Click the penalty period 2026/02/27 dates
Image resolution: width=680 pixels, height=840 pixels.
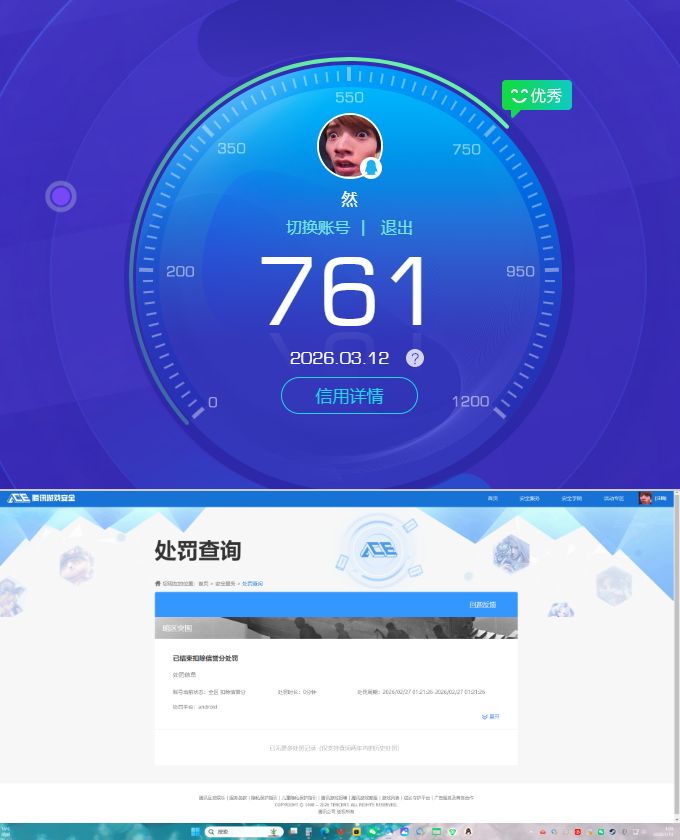(x=434, y=692)
